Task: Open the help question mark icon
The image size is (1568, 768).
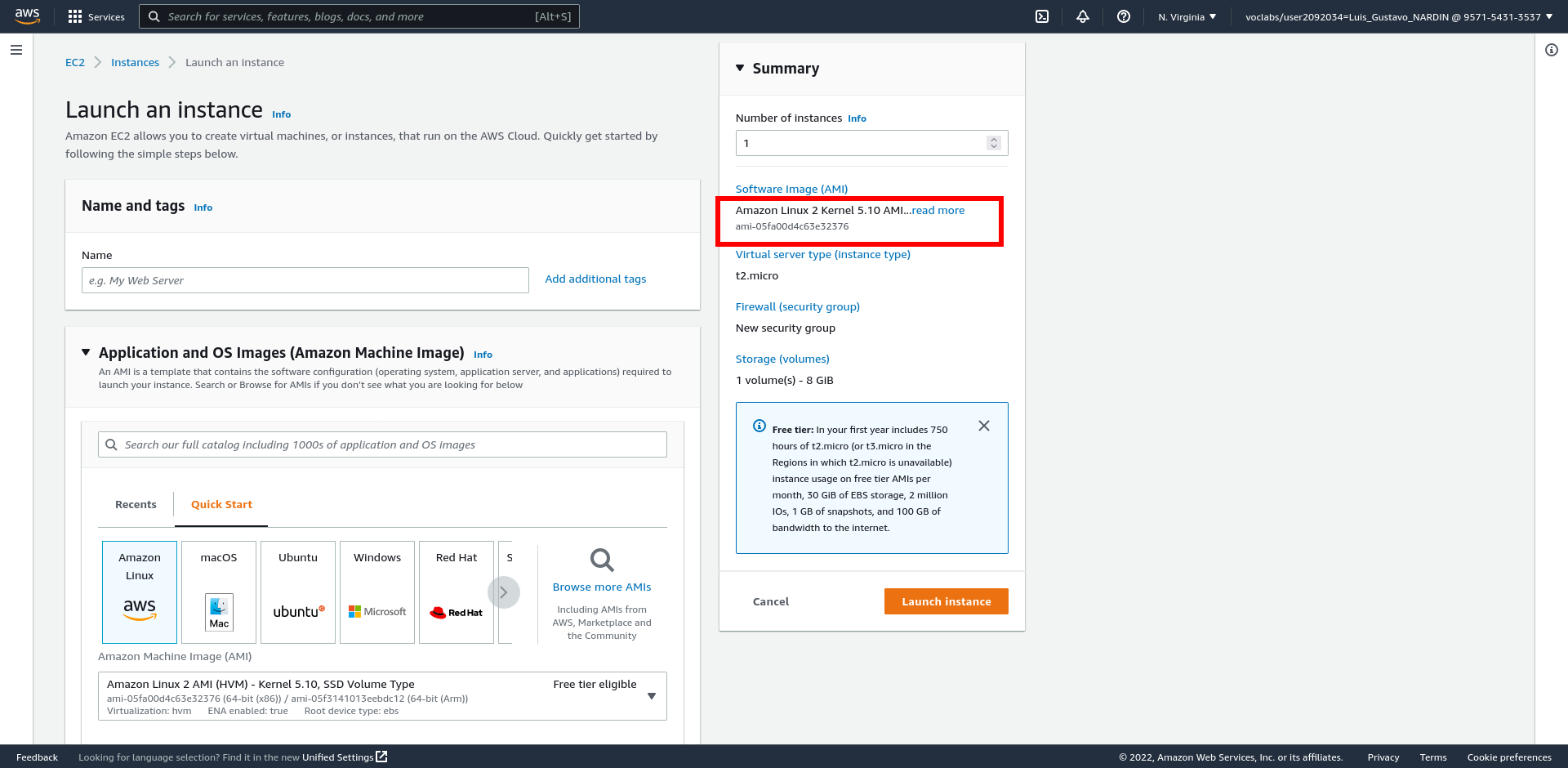Action: [x=1124, y=16]
